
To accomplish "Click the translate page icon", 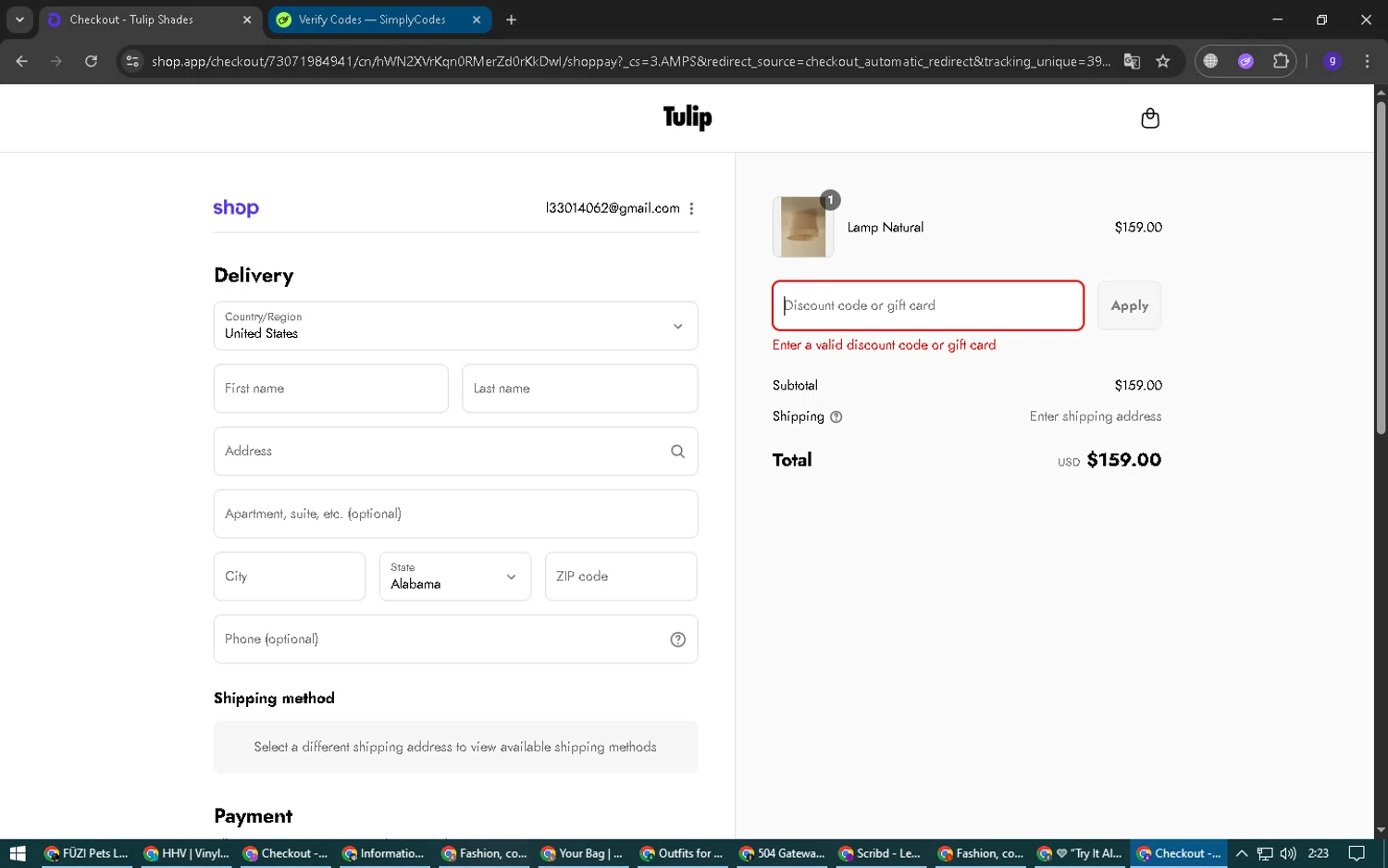I will click(1132, 61).
